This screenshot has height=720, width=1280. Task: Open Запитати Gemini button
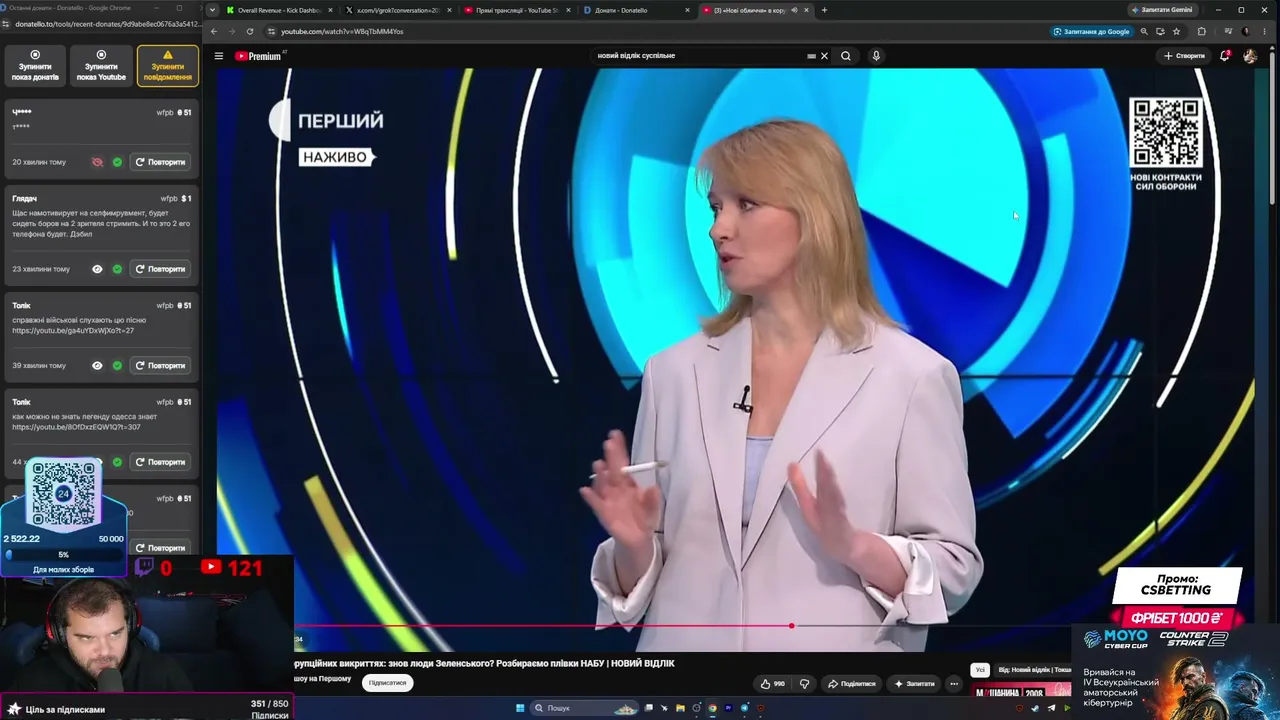(1162, 10)
